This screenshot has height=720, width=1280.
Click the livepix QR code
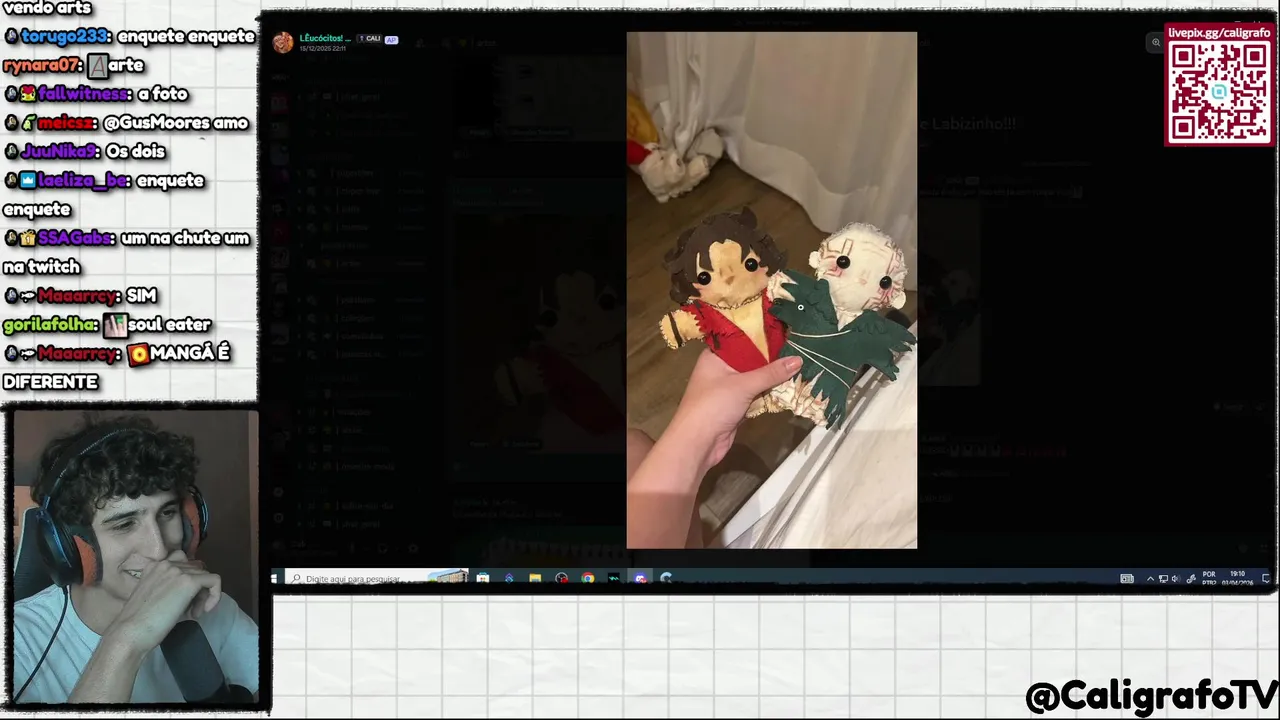coord(1219,92)
